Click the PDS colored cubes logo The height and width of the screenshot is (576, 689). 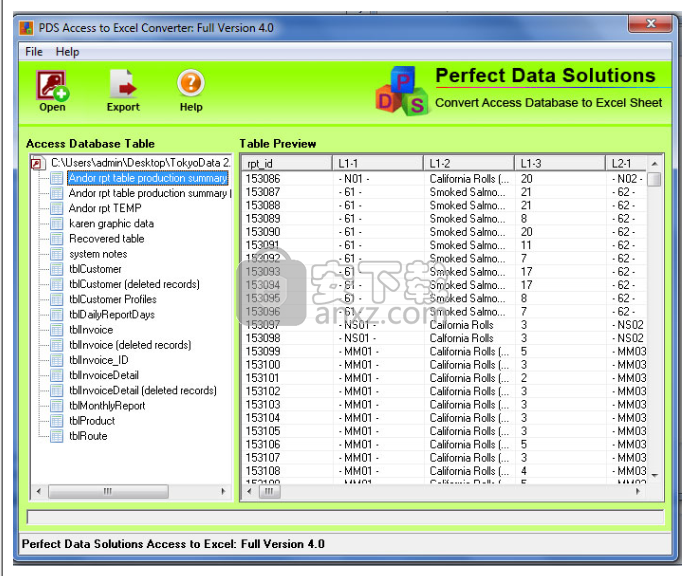tap(401, 91)
